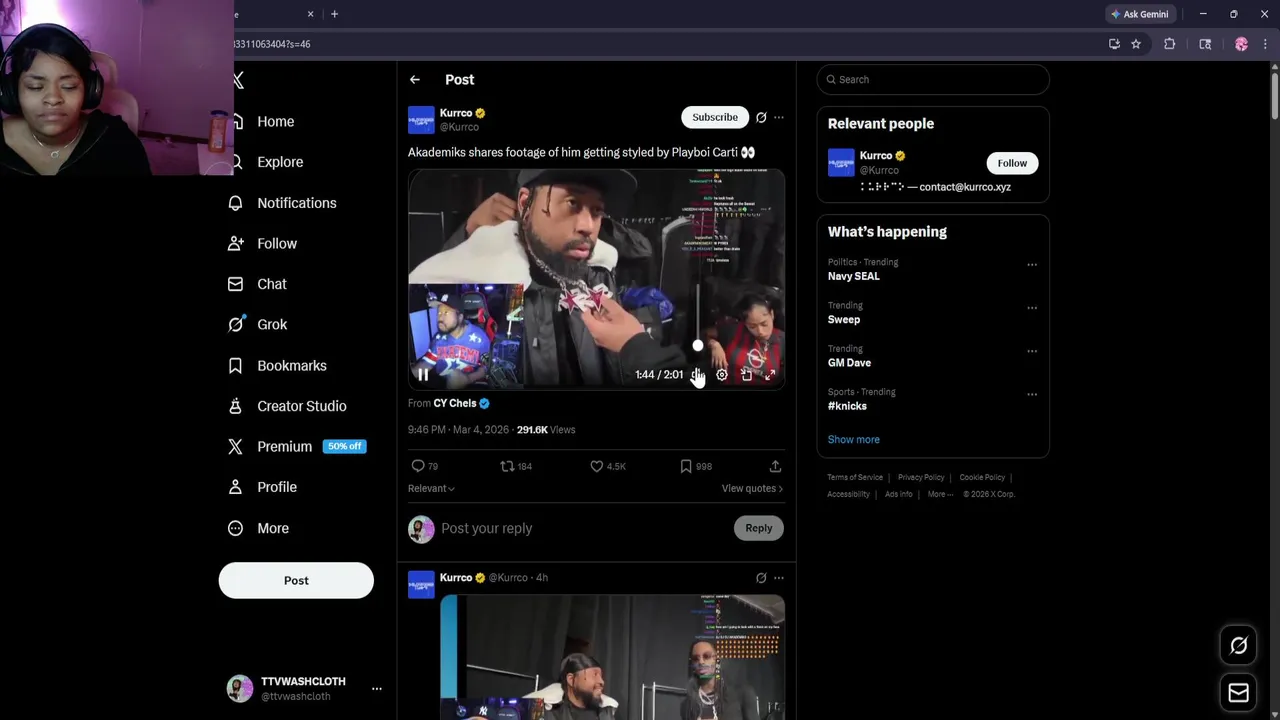Click the 291.6K Views count
The height and width of the screenshot is (720, 1280).
[546, 430]
